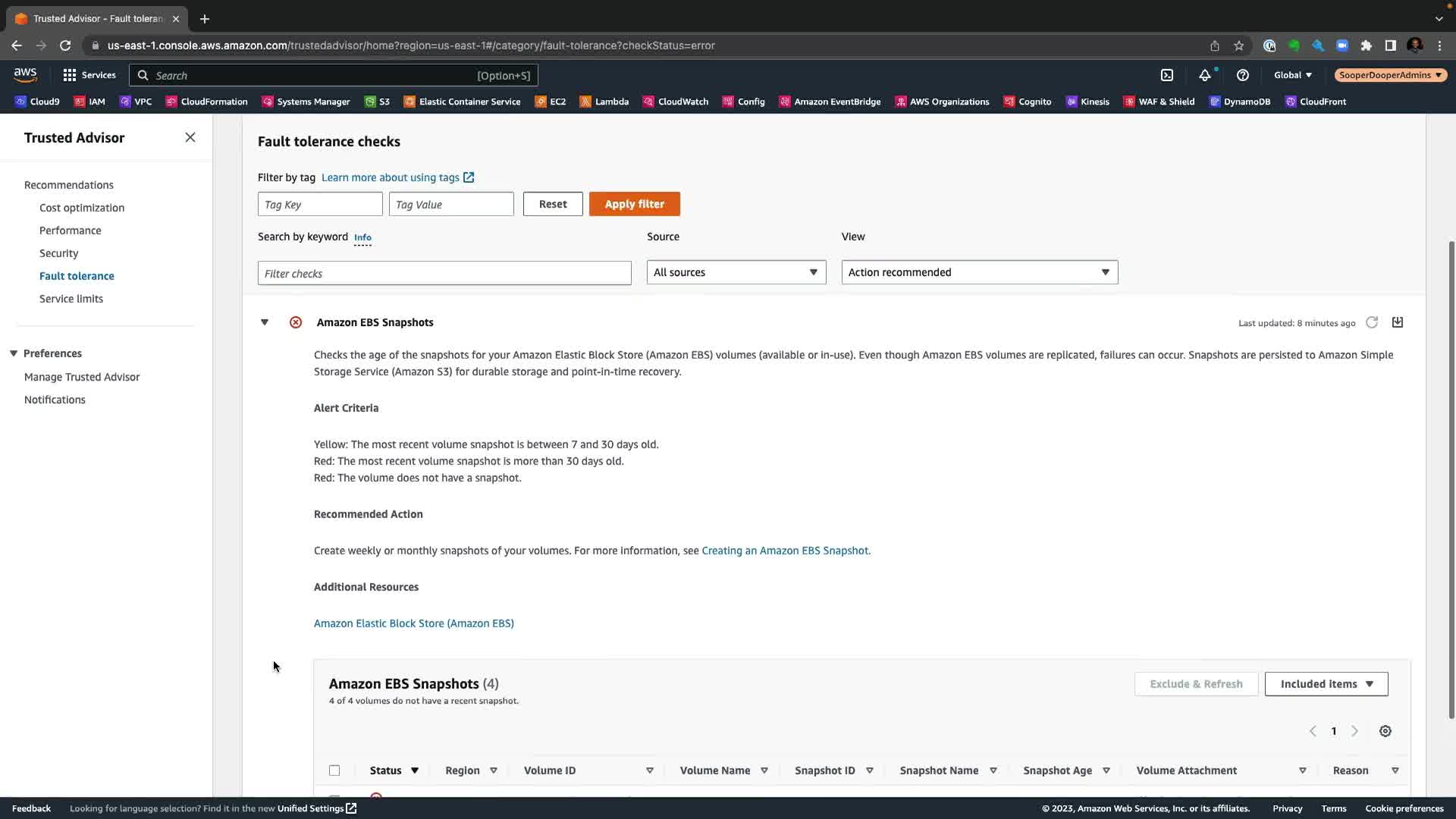Go to Cost optimization recommendations
This screenshot has width=1456, height=819.
click(82, 208)
